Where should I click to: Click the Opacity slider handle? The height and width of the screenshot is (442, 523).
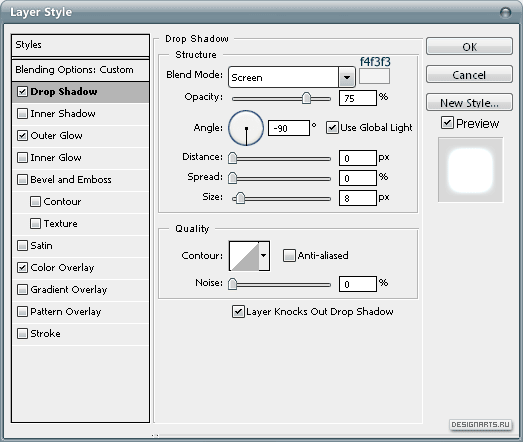click(306, 98)
